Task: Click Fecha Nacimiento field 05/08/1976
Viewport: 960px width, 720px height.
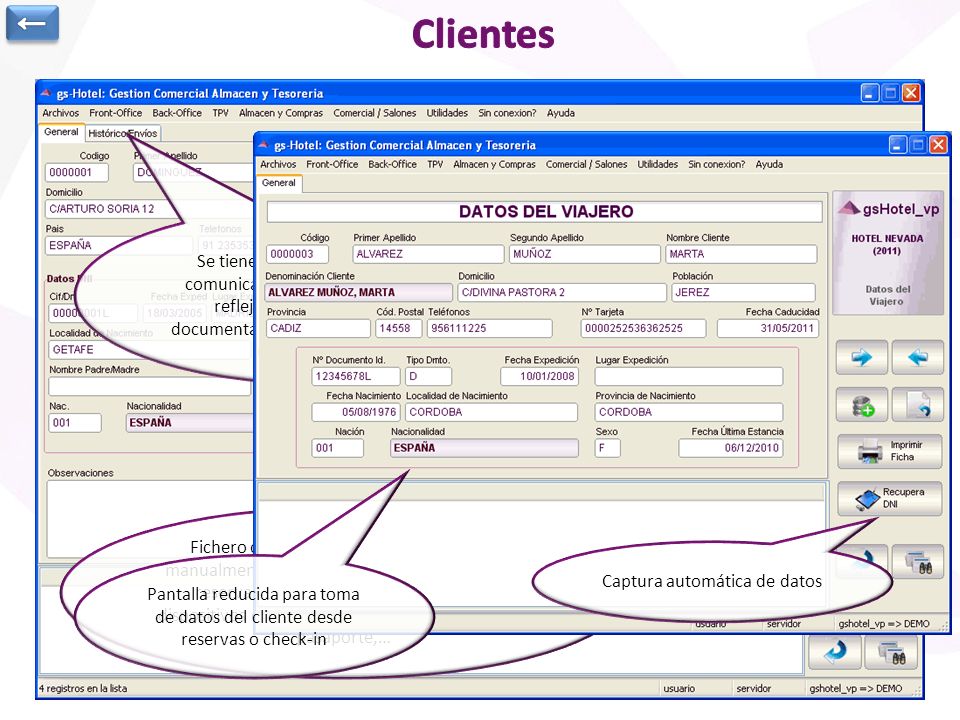Action: click(356, 412)
